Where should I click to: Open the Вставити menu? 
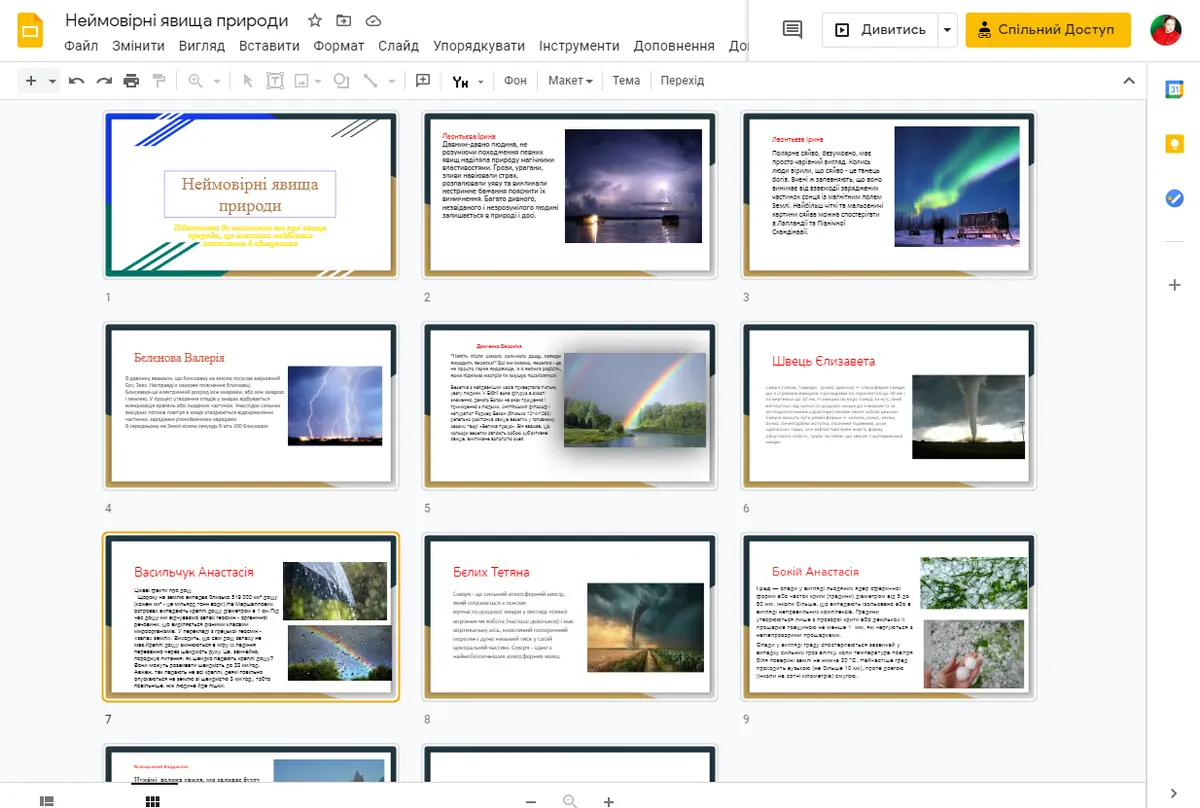(x=269, y=46)
